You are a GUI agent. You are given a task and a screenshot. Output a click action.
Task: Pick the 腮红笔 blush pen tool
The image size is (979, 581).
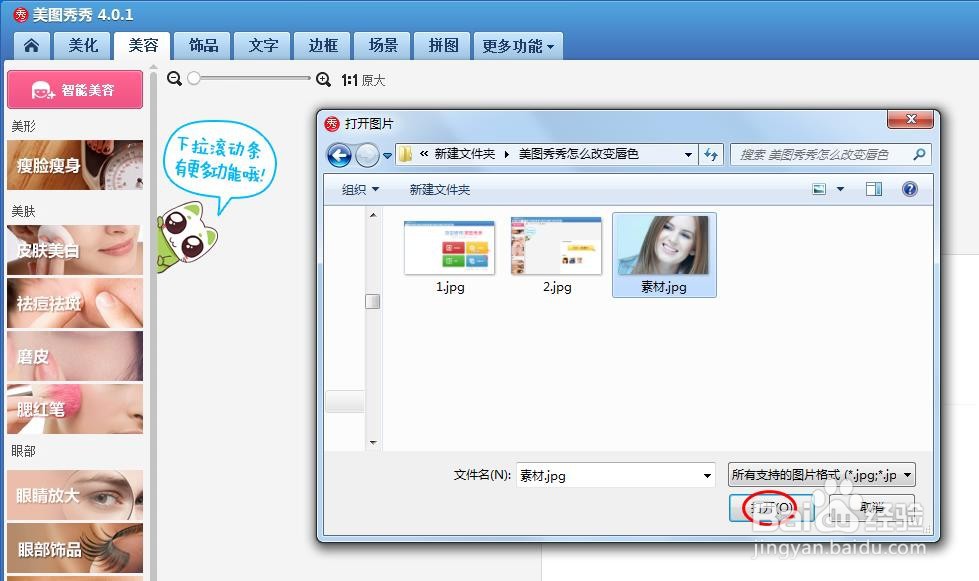tap(75, 409)
